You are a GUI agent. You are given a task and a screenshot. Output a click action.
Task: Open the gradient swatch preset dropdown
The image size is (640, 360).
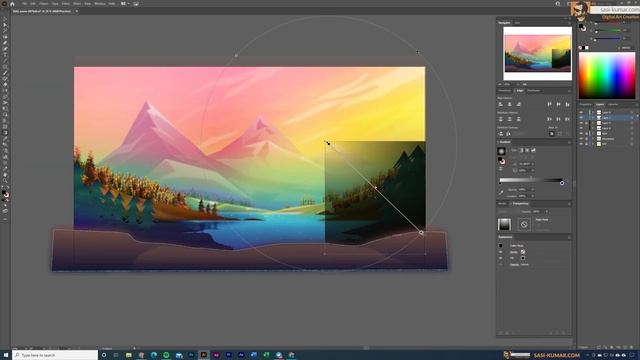coord(507,151)
